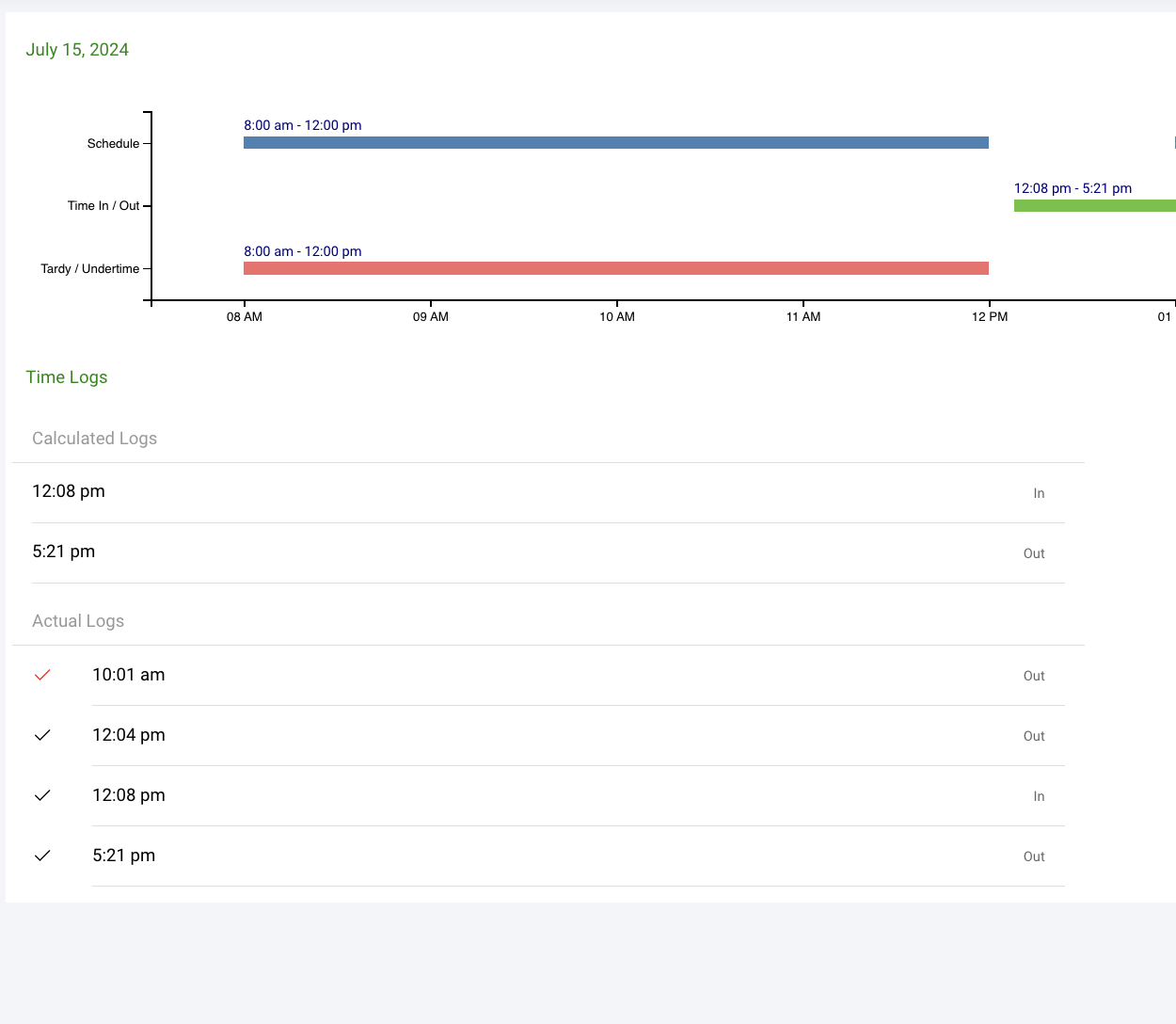Click the 12:04 pm actual log entry
Image resolution: width=1176 pixels, height=1024 pixels.
click(129, 735)
